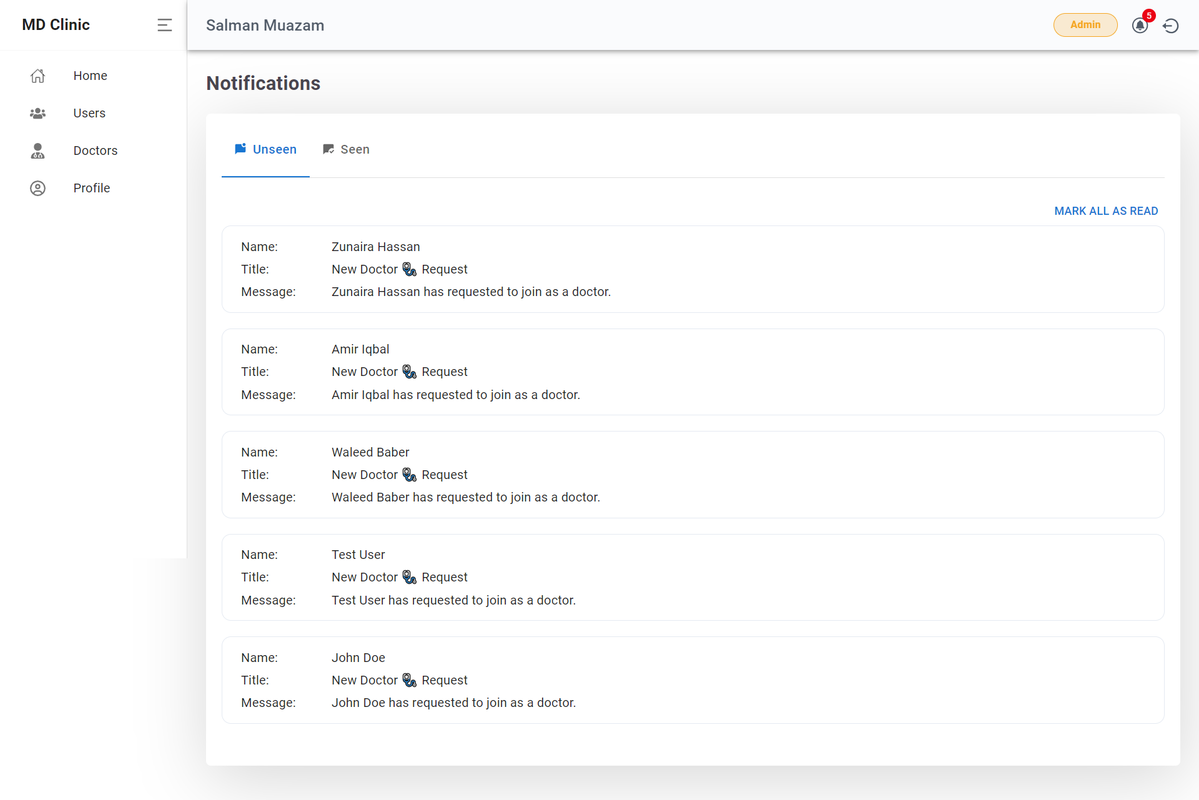This screenshot has height=800, width=1199.
Task: Click the Profile circle icon
Action: (37, 188)
